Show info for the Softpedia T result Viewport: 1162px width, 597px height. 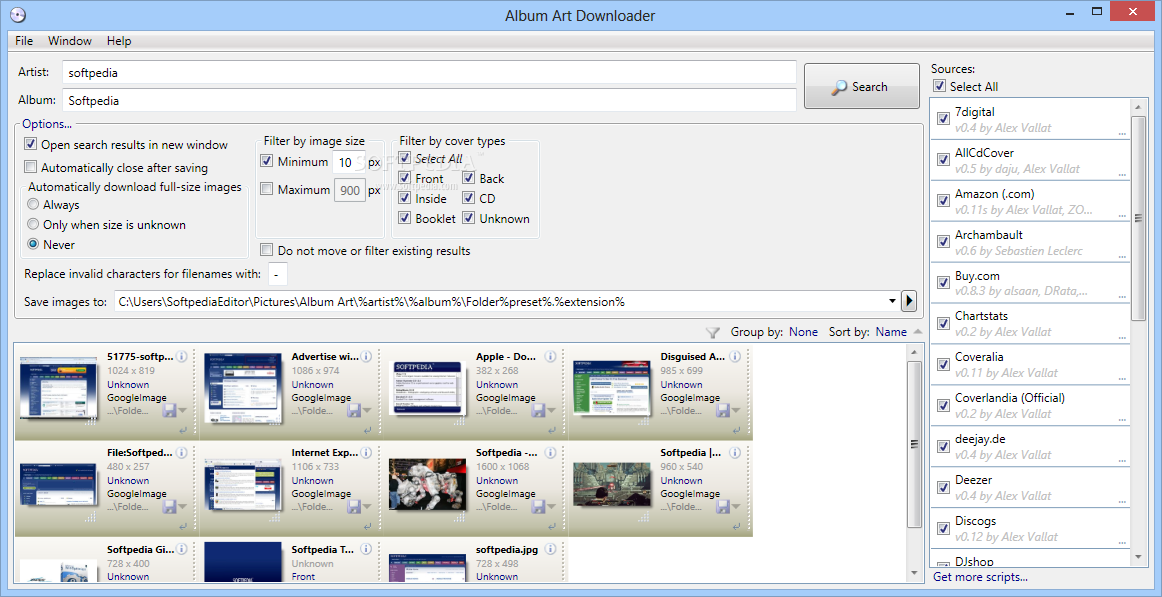click(x=366, y=549)
